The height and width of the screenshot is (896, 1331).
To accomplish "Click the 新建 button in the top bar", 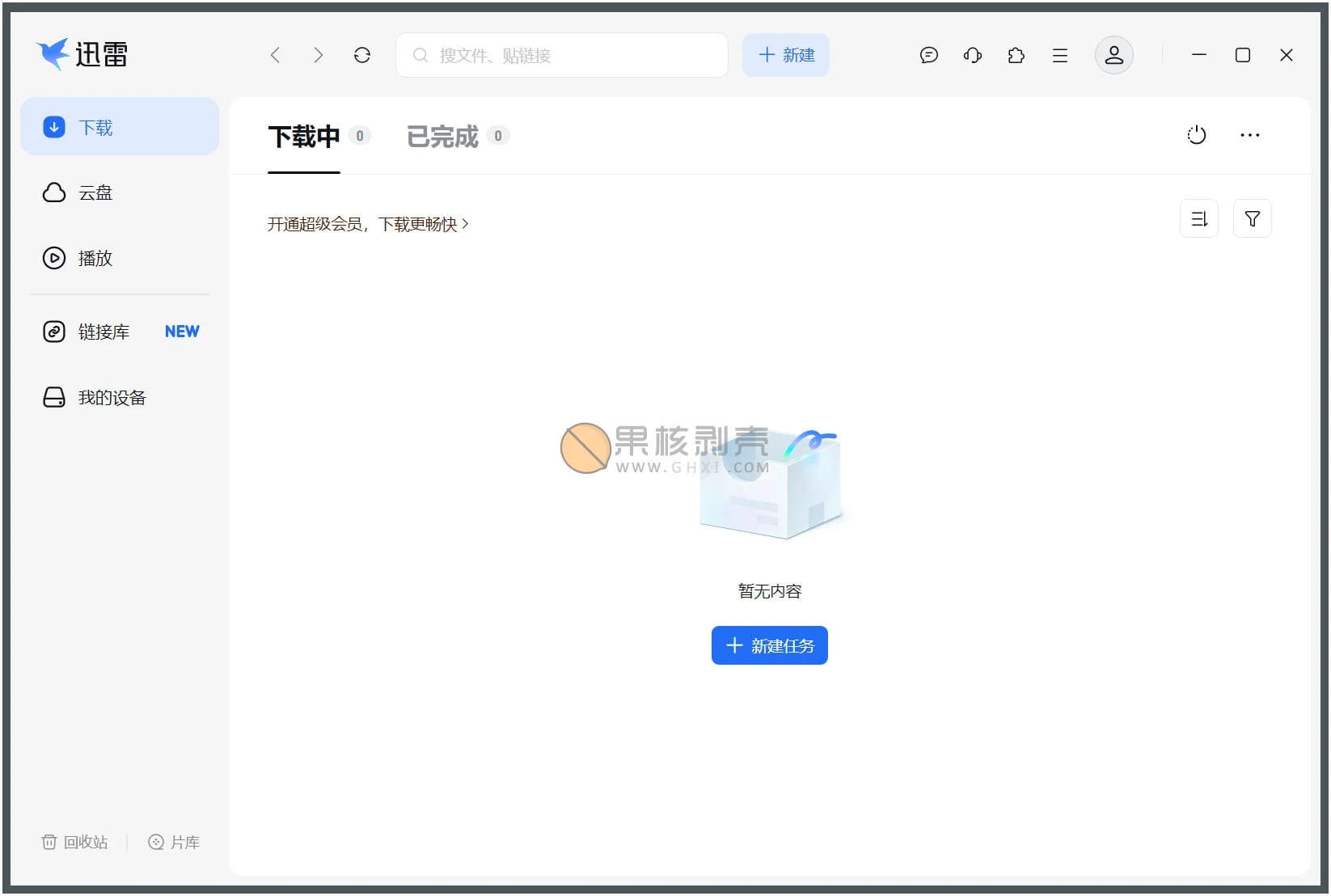I will click(x=786, y=55).
